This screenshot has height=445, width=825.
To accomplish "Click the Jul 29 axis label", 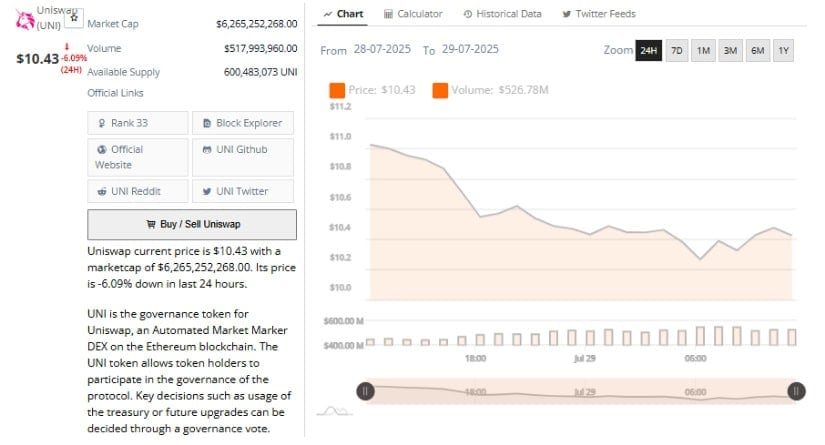I will click(585, 359).
